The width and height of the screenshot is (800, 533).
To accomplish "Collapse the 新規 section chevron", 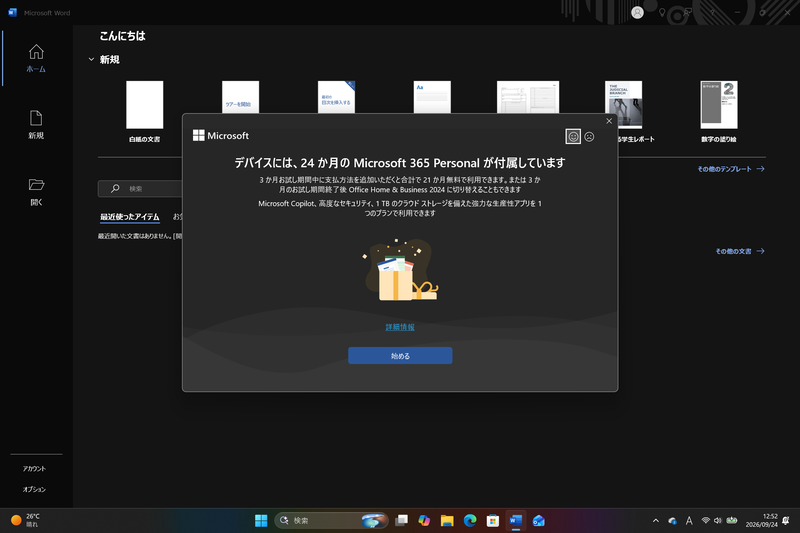I will [91, 60].
